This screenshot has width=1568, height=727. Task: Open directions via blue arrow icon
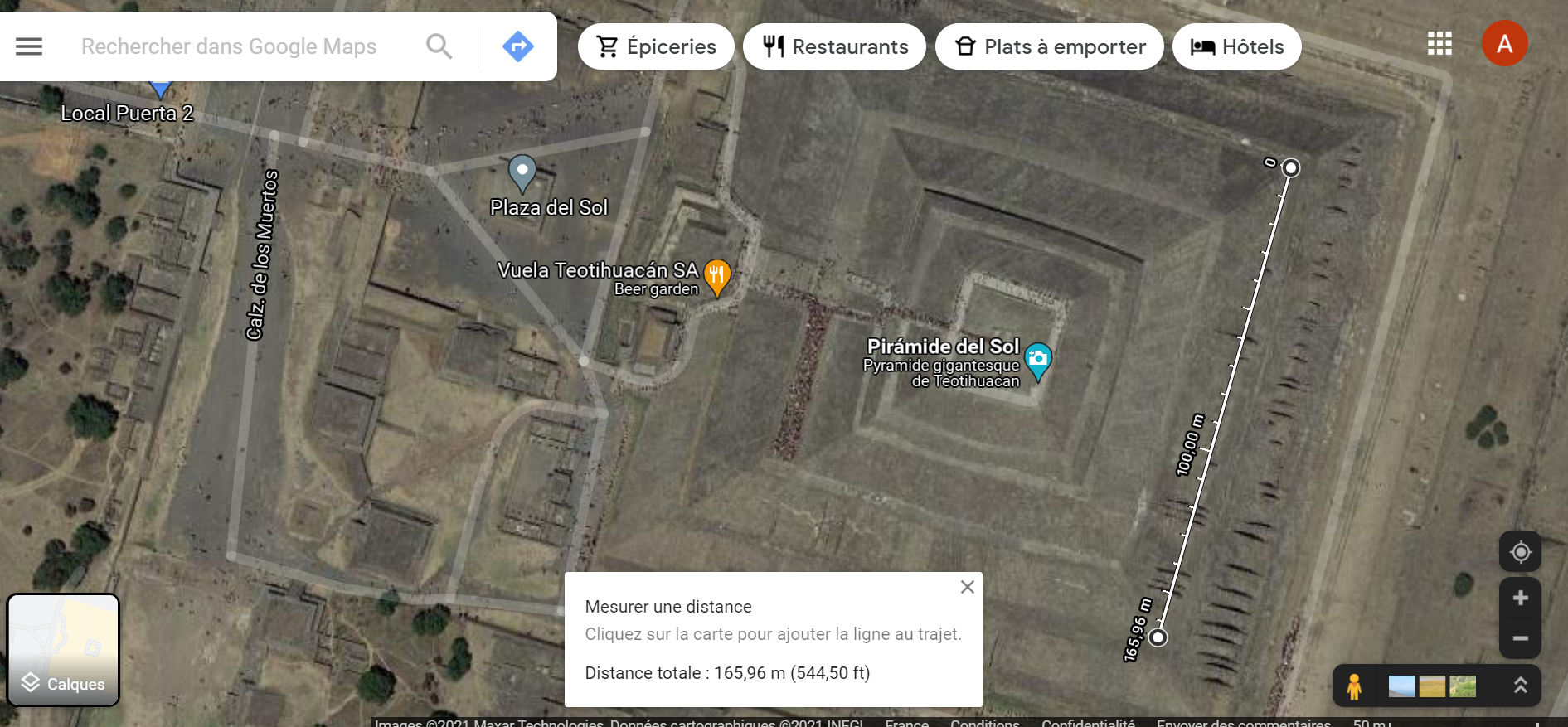click(x=518, y=46)
